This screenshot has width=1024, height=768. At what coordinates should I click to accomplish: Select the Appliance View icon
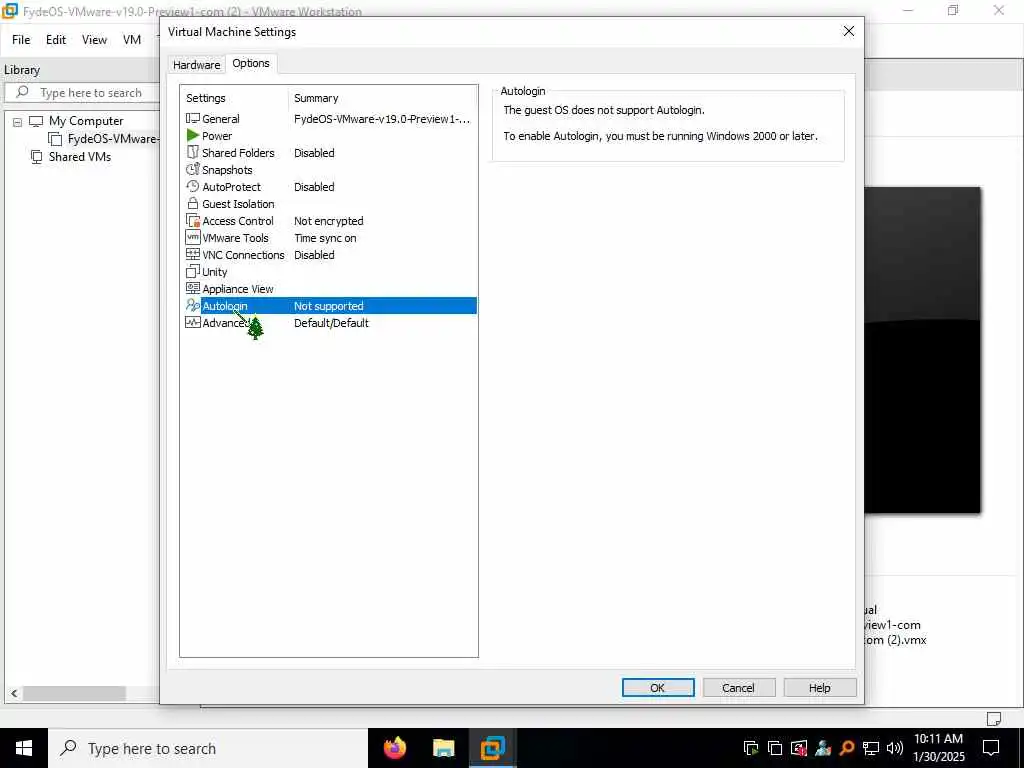click(193, 288)
